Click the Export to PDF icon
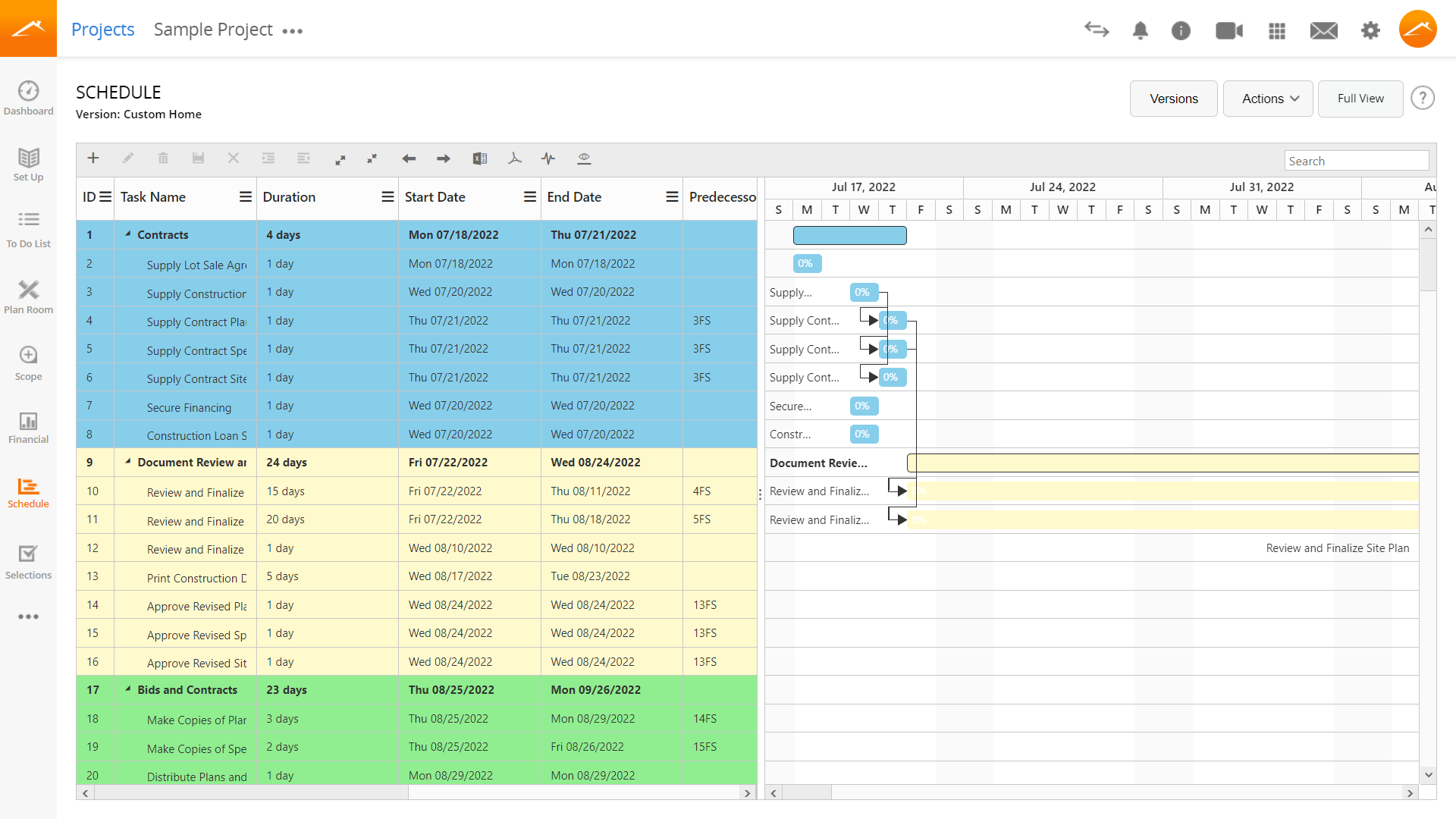 coord(515,158)
